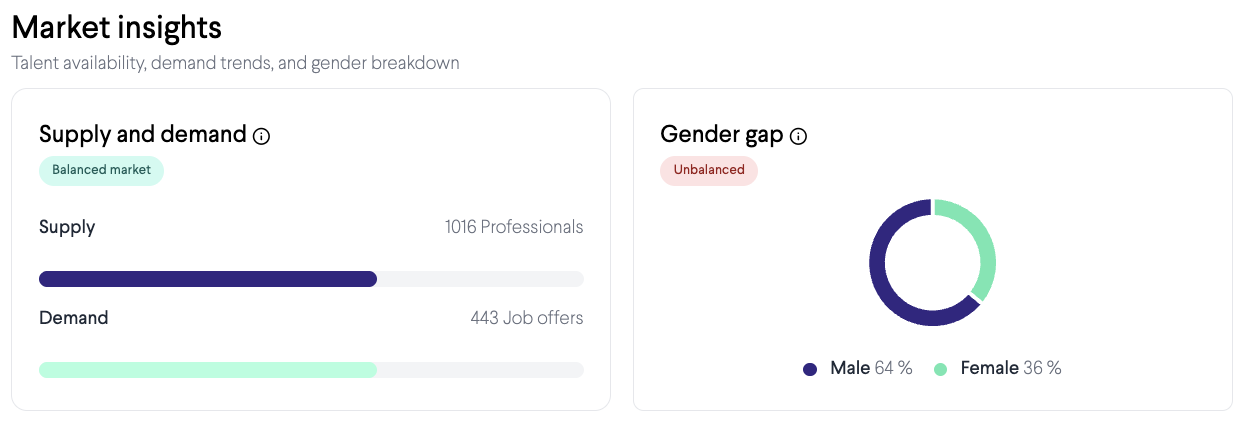This screenshot has height=438, width=1244.
Task: Click the Balanced market badge
Action: click(x=101, y=170)
